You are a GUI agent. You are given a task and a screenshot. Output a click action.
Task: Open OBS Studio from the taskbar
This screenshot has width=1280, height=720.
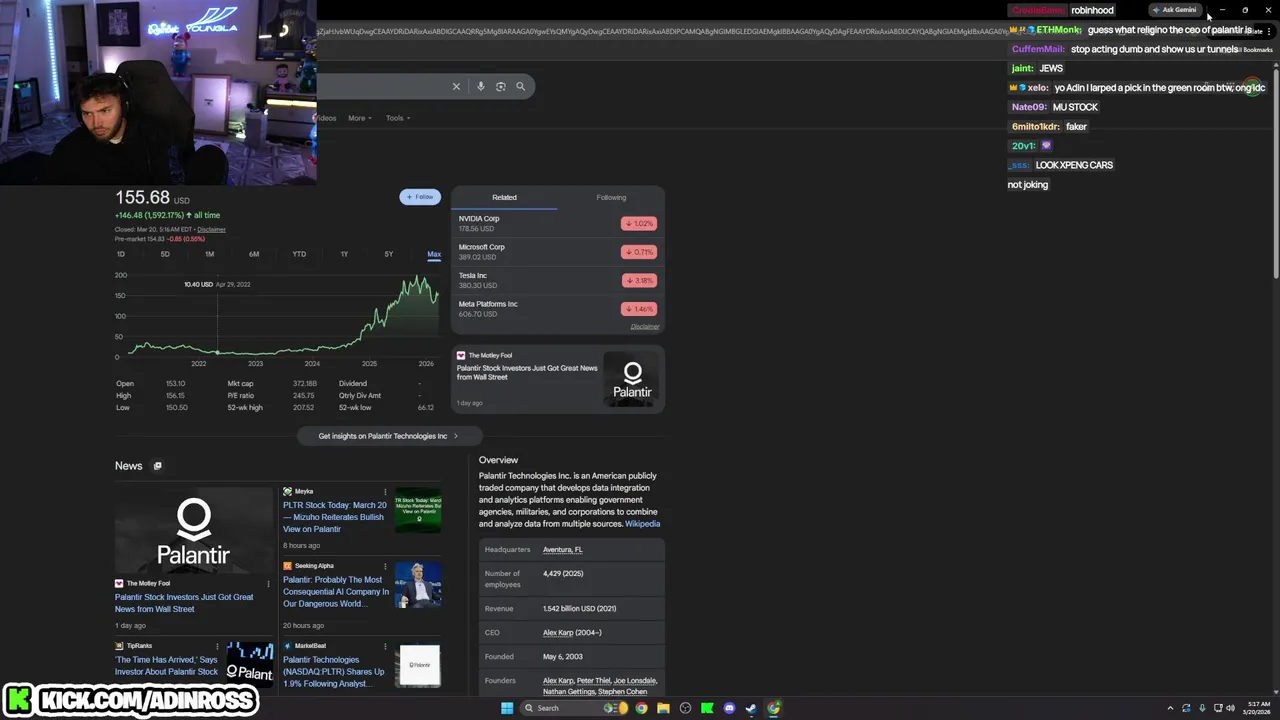pos(685,708)
